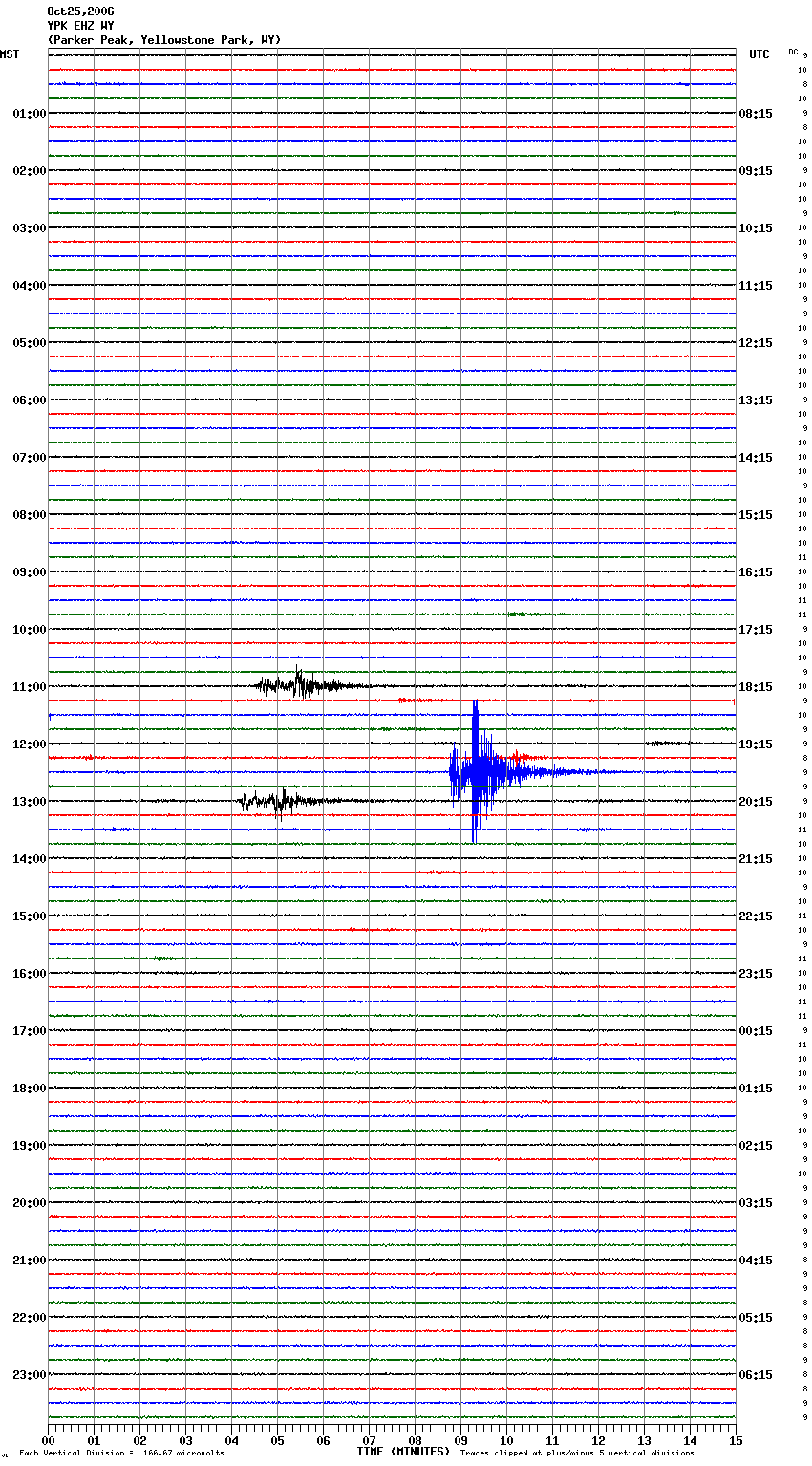Select the 09:00 MST time label
Screen dimensions: 812x1466
pos(30,572)
